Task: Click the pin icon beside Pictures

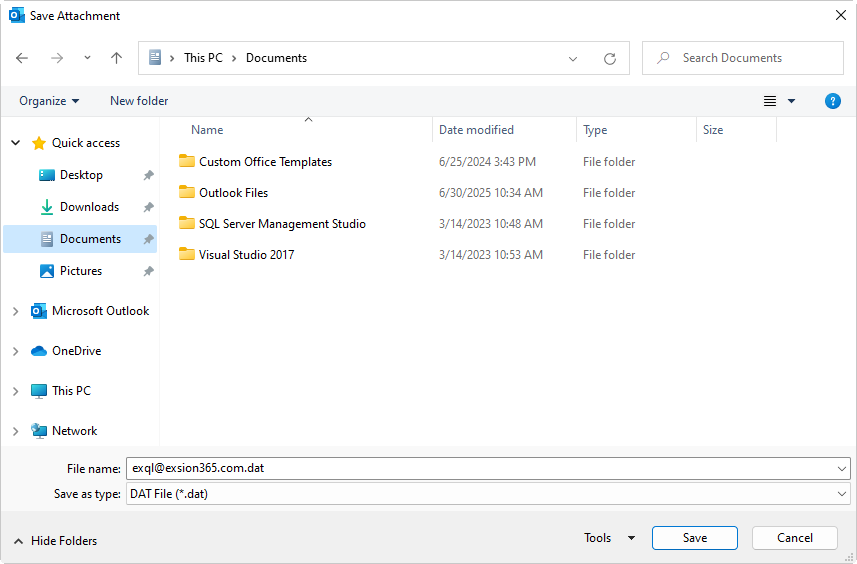Action: [148, 271]
